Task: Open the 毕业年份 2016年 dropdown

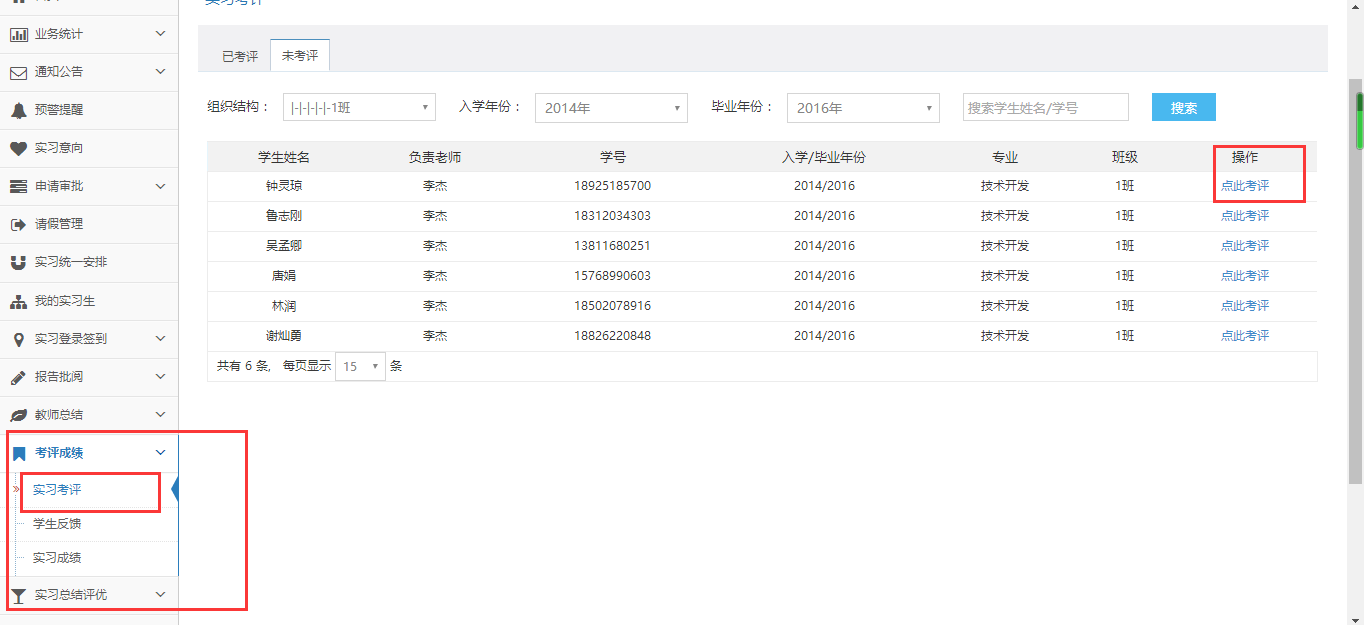Action: (863, 108)
